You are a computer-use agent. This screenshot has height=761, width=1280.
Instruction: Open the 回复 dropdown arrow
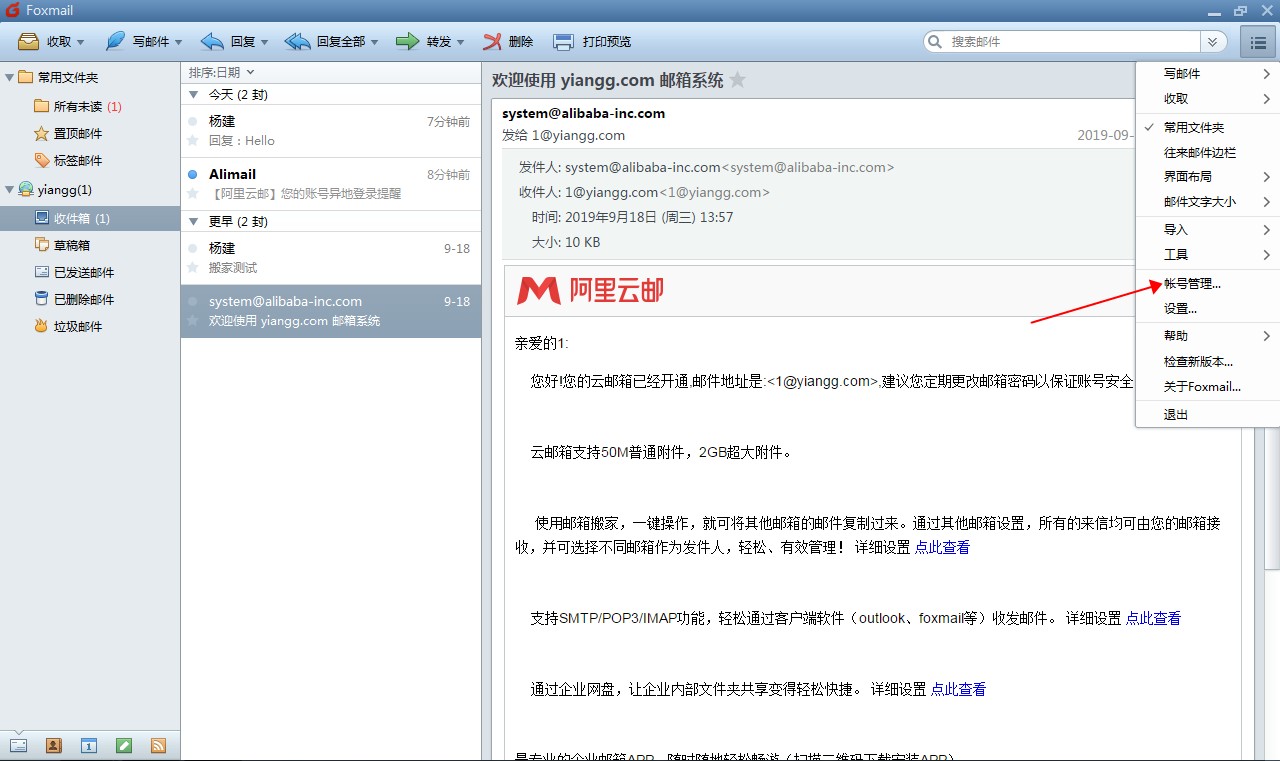tap(265, 42)
